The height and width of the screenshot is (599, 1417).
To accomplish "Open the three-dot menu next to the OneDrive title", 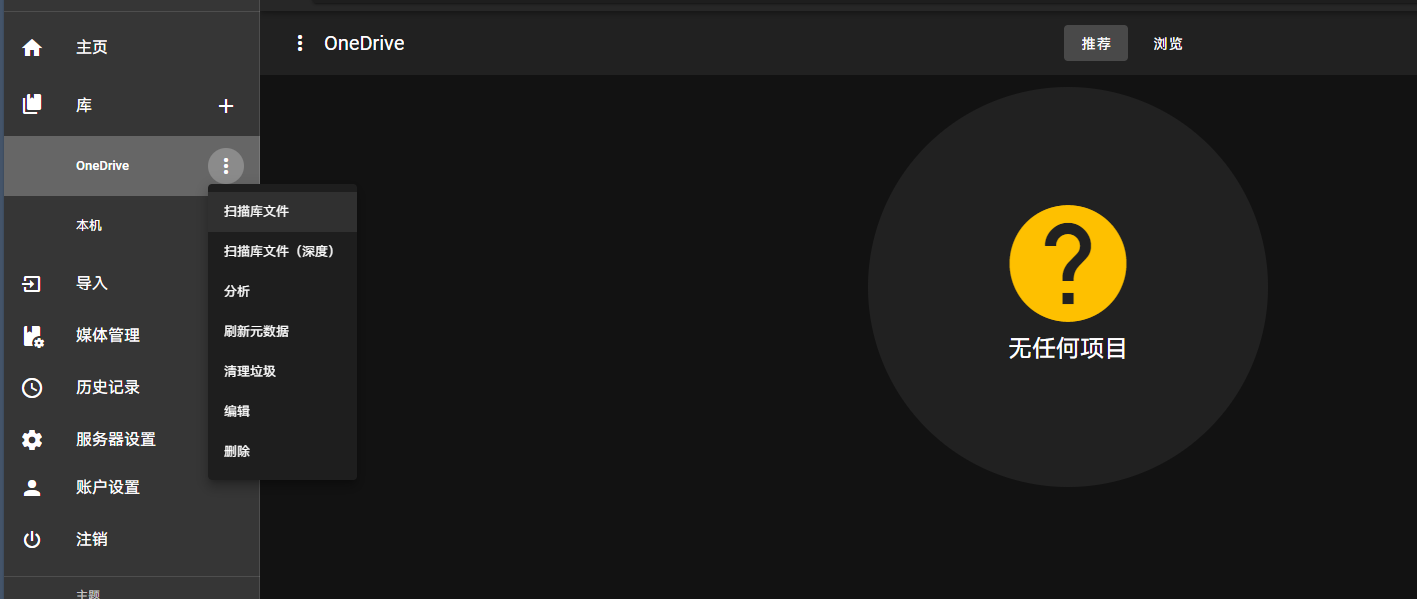I will [299, 43].
